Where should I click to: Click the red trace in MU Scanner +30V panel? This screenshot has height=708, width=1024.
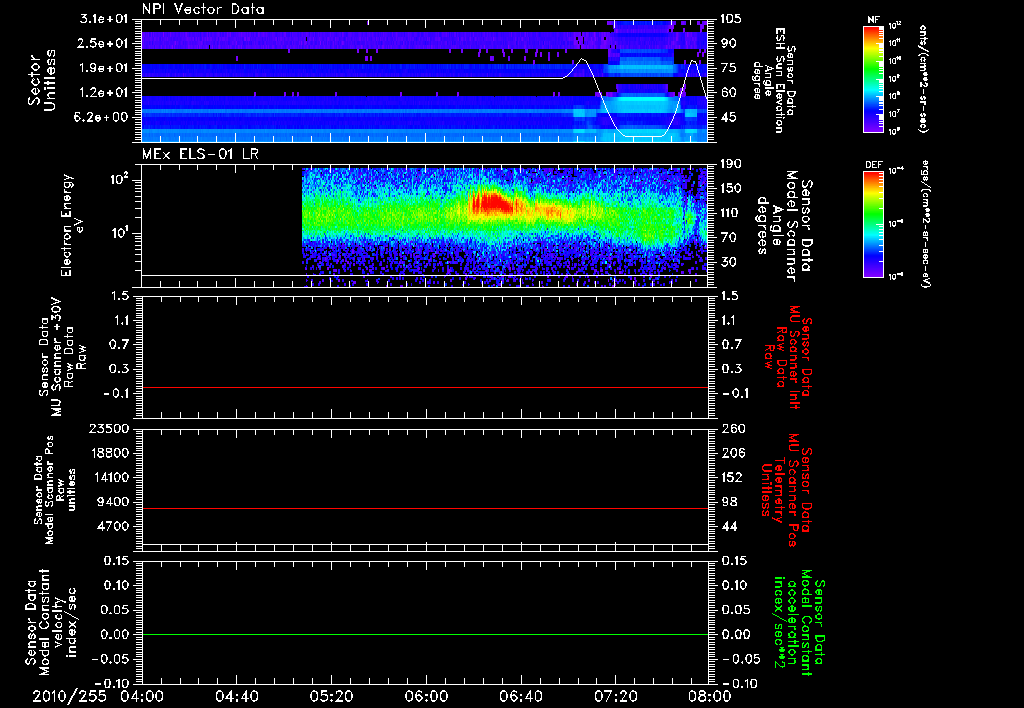pyautogui.click(x=424, y=387)
